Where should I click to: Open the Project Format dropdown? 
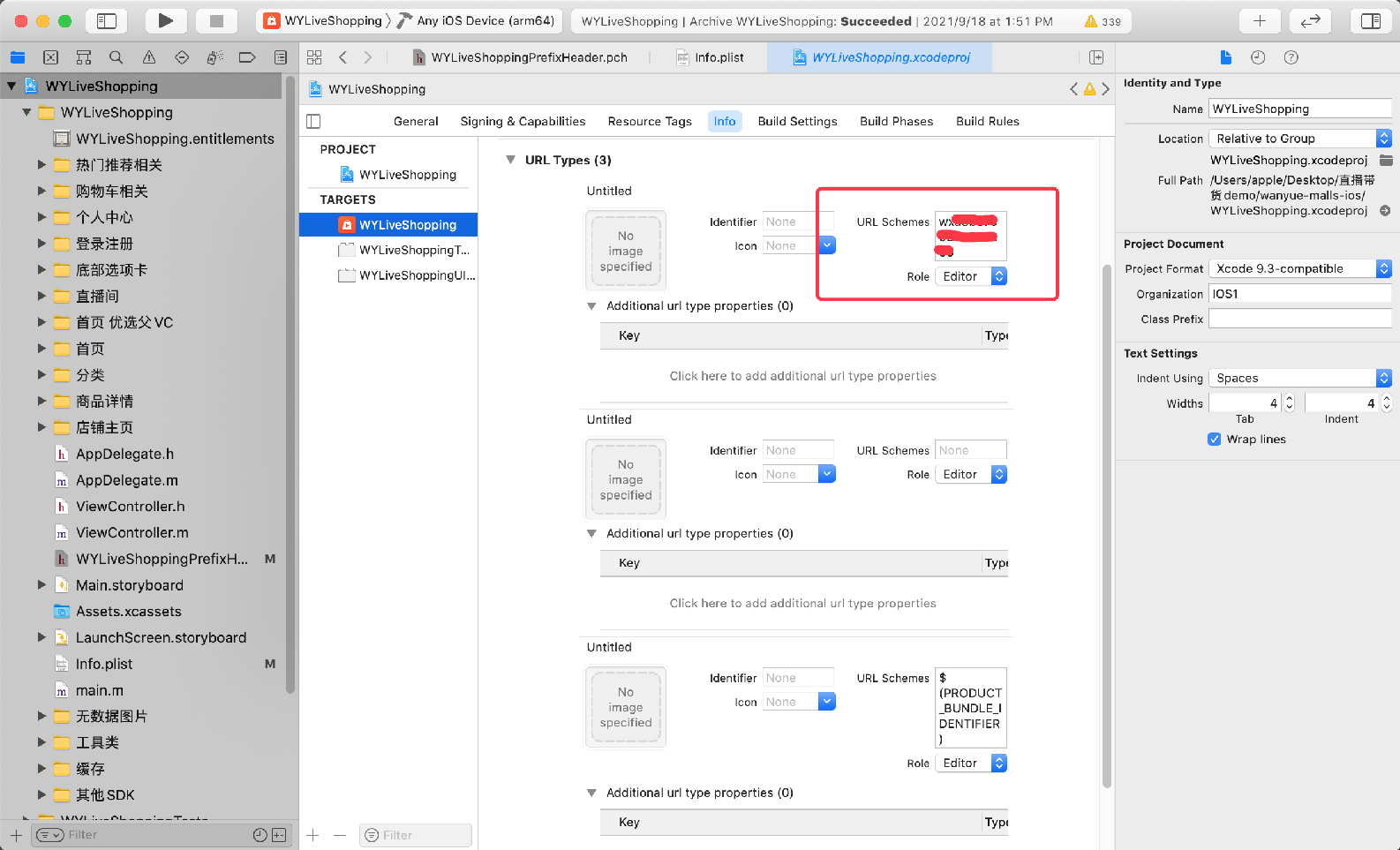[1300, 268]
